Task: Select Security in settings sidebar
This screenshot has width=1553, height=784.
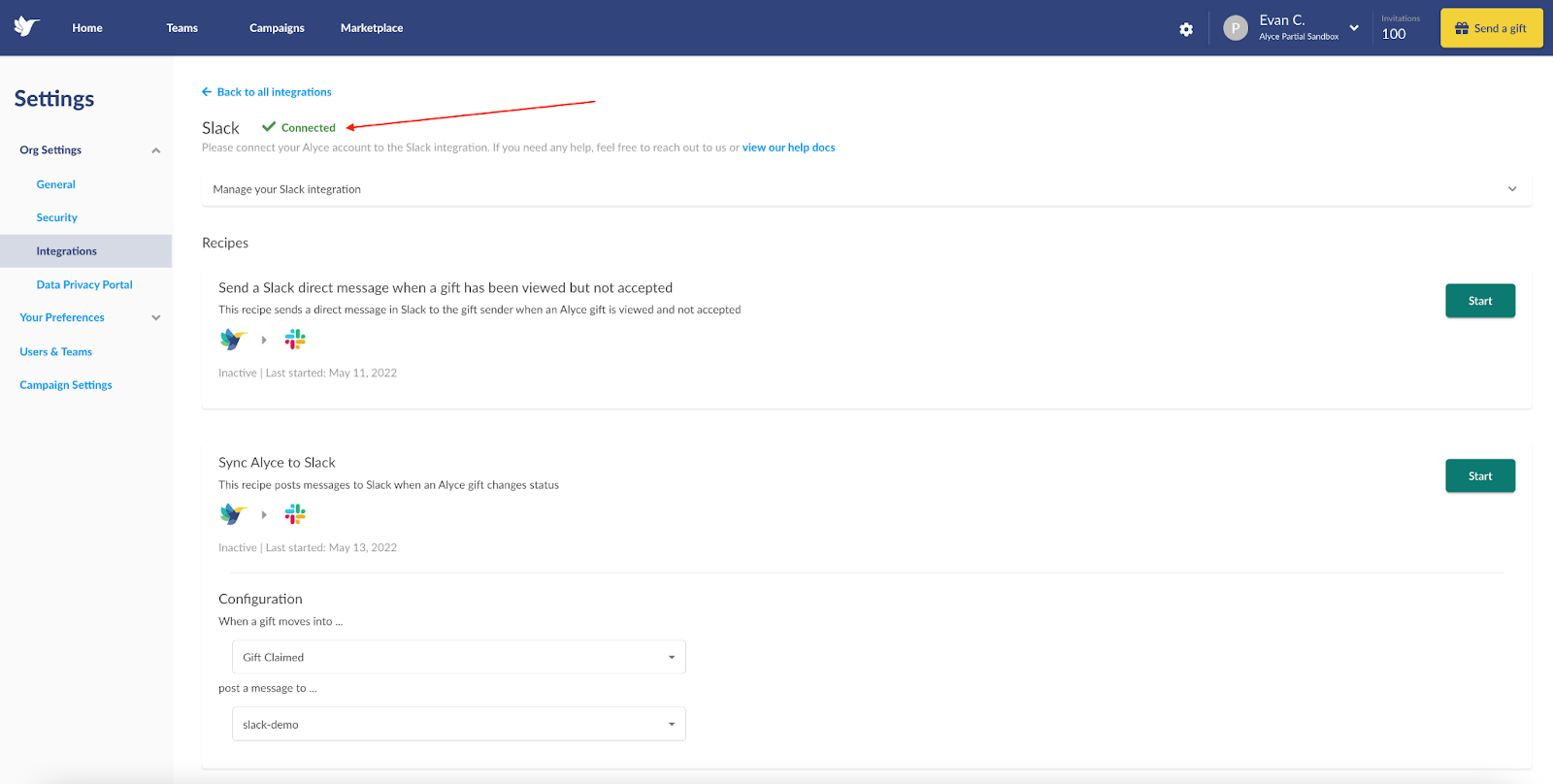Action: coord(56,217)
